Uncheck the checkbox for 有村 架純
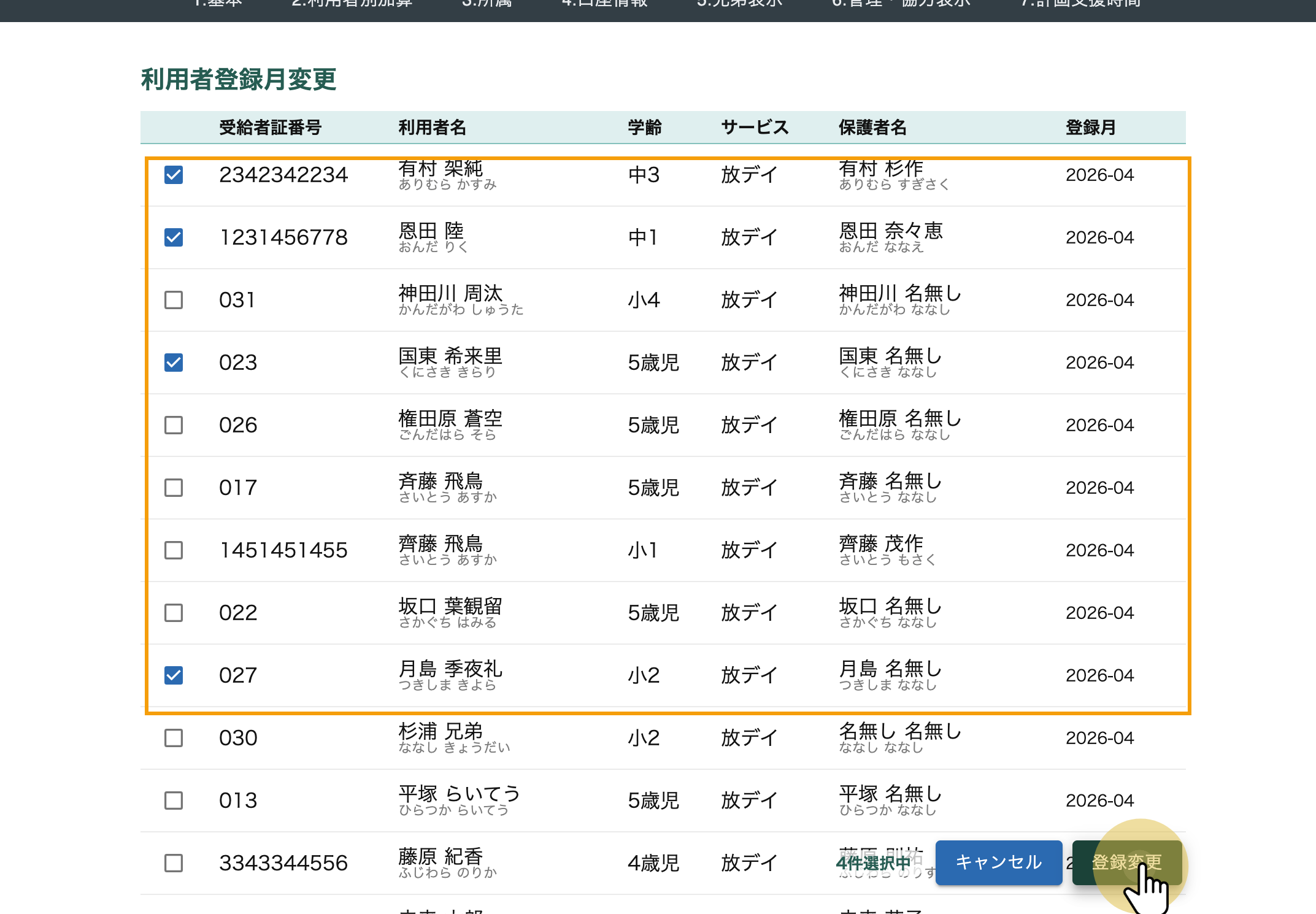1316x914 pixels. pos(174,175)
